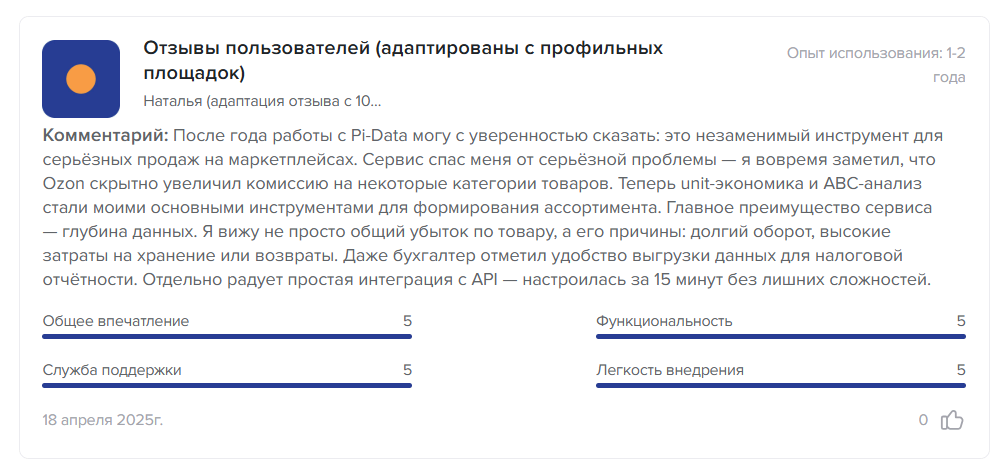The width and height of the screenshot is (993, 461).
Task: Click the "Служба поддержки" label
Action: (112, 370)
